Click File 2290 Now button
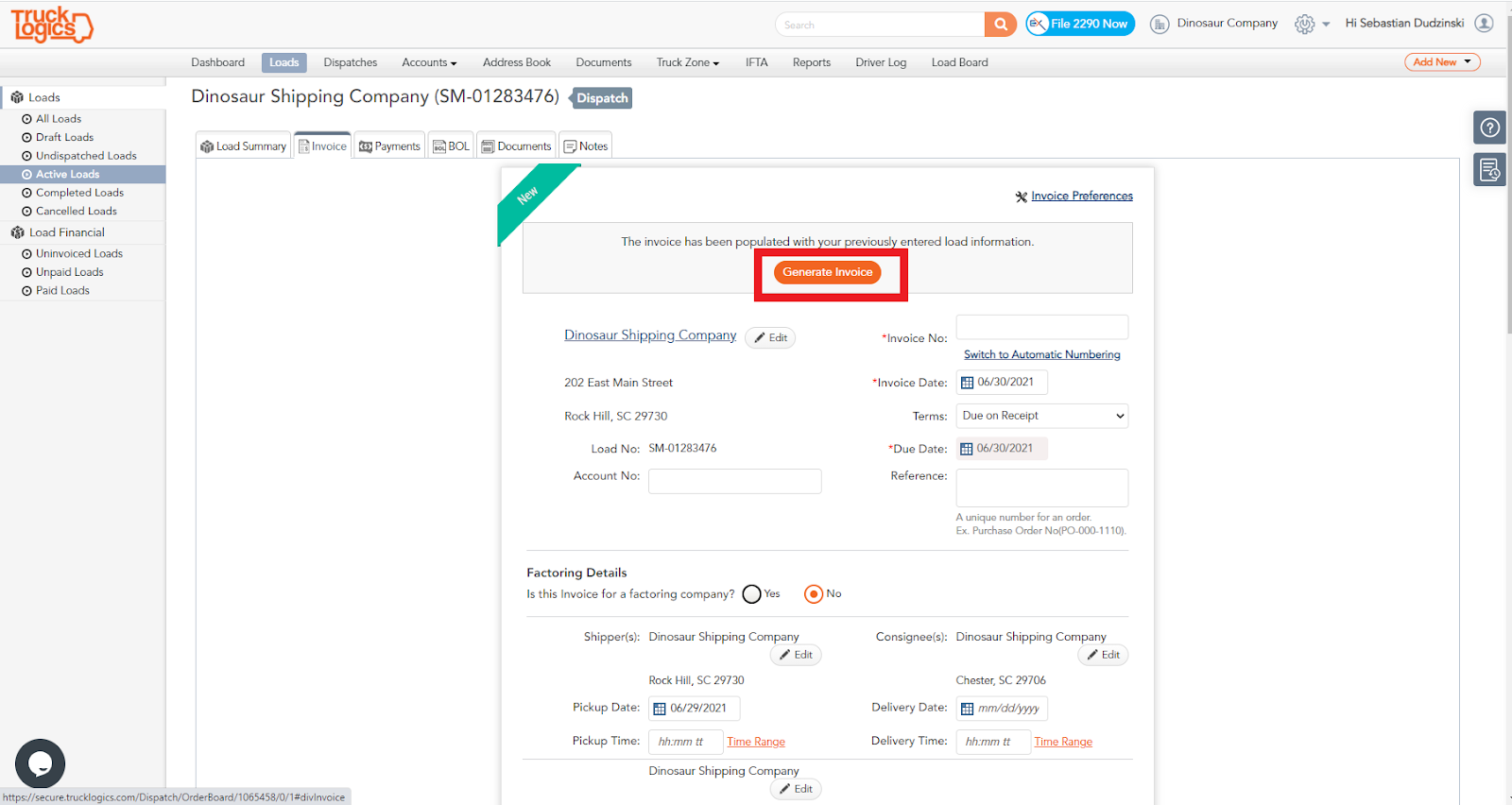This screenshot has width=1512, height=805. click(x=1080, y=24)
